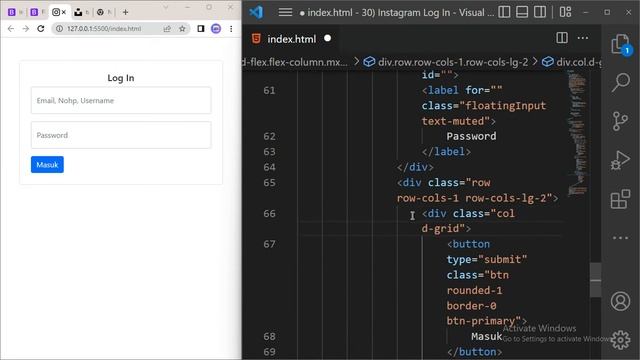Switch to first Bootstrap browser tab
This screenshot has height=360, width=640.
pyautogui.click(x=15, y=12)
